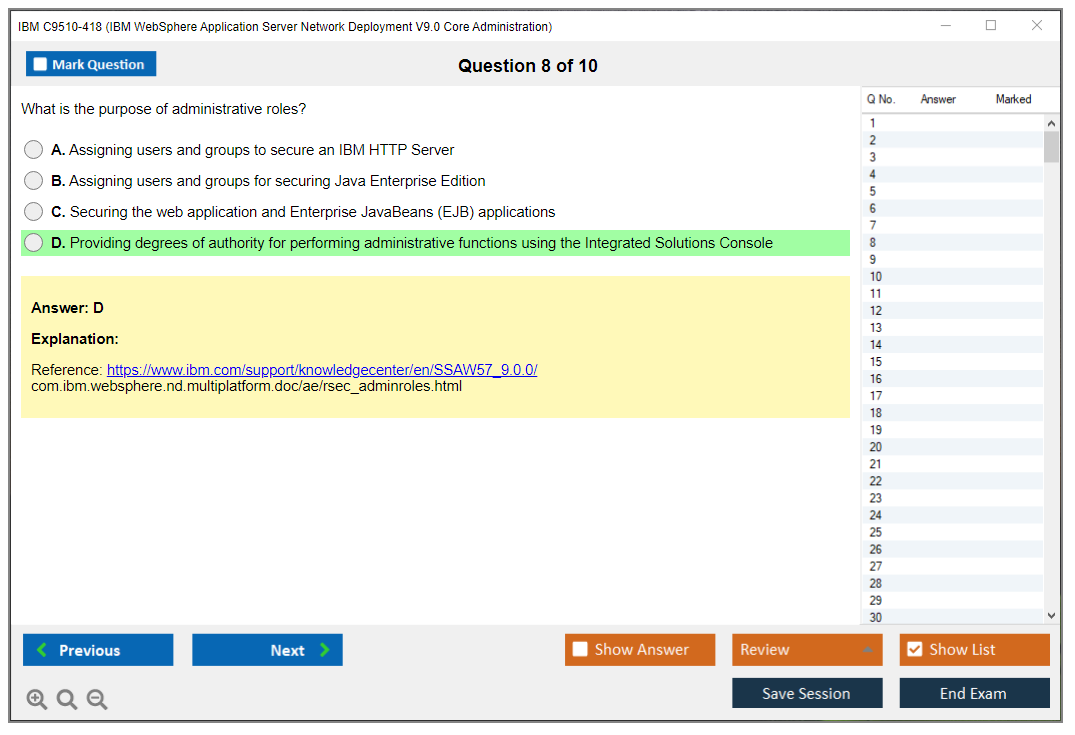
Task: Click End Exam button
Action: 974,693
